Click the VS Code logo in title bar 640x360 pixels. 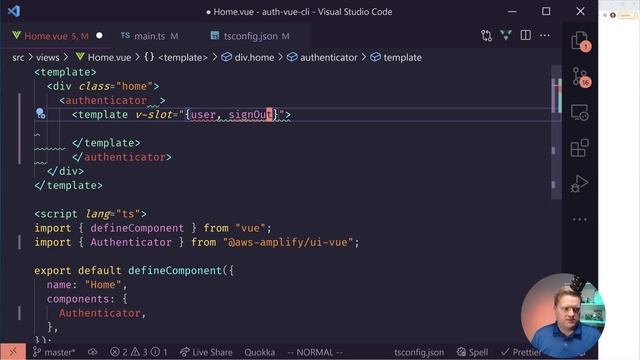[14, 11]
